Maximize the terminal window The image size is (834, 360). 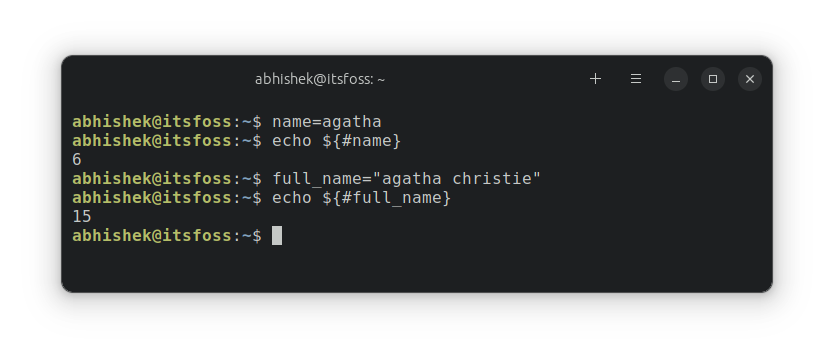(x=713, y=79)
